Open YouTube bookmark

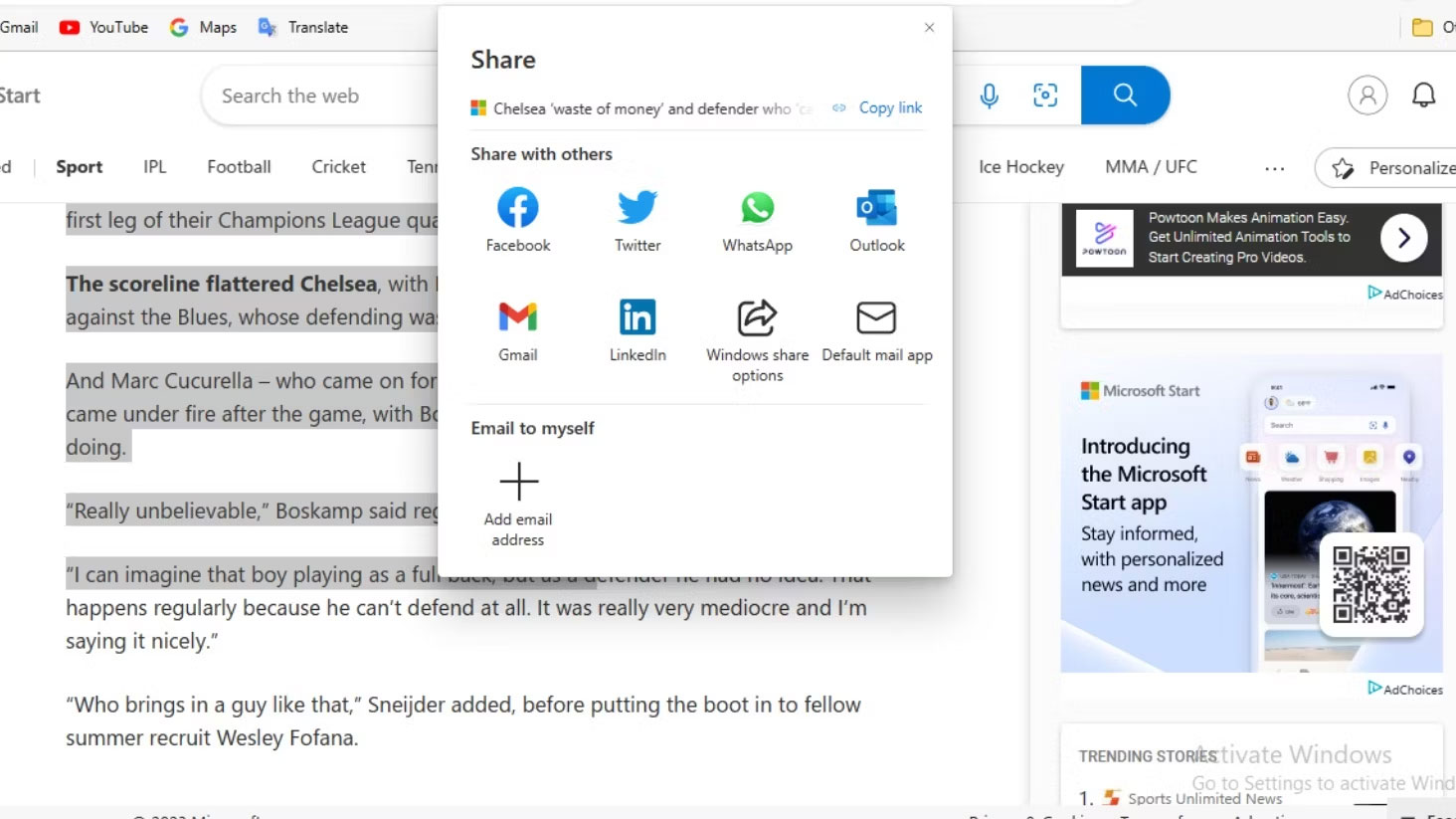point(103,27)
